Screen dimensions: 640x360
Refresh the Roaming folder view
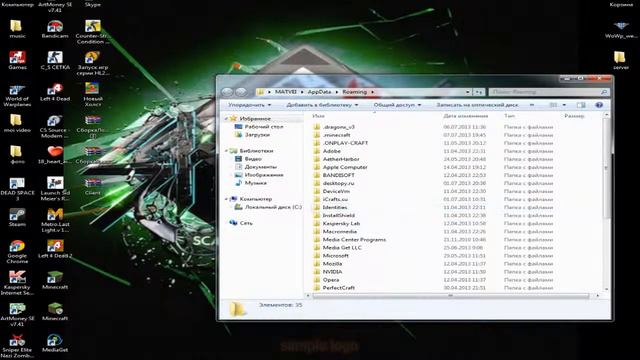click(479, 92)
